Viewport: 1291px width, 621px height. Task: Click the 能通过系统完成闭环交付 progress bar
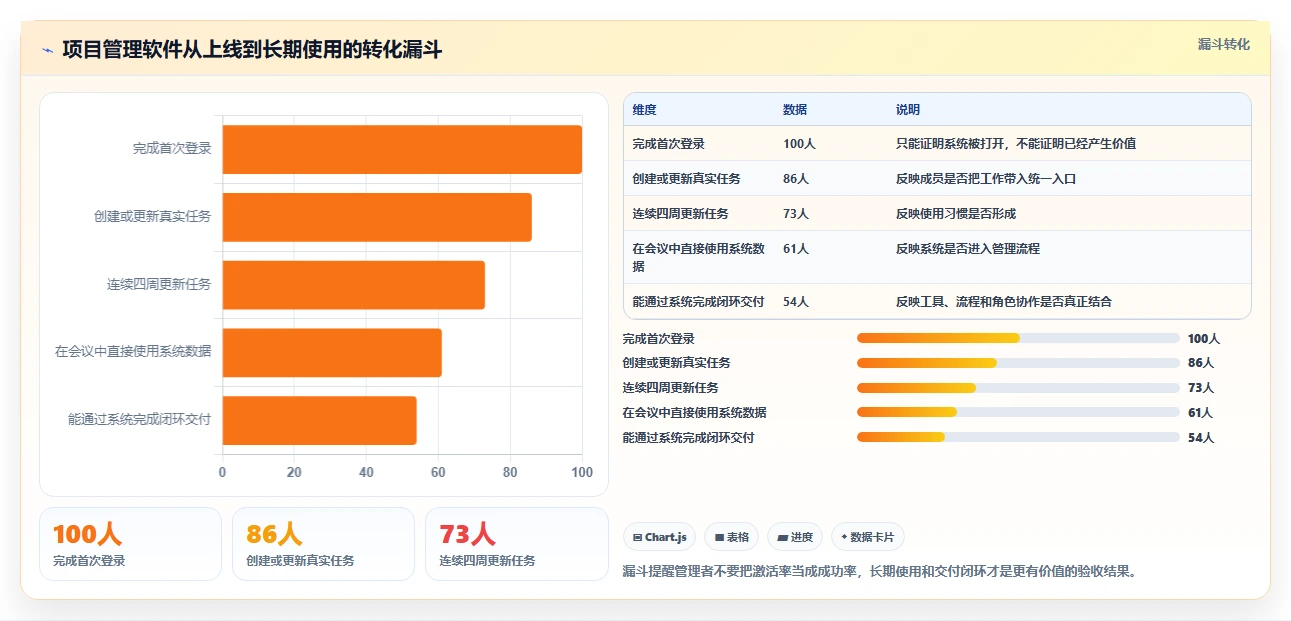point(1018,437)
